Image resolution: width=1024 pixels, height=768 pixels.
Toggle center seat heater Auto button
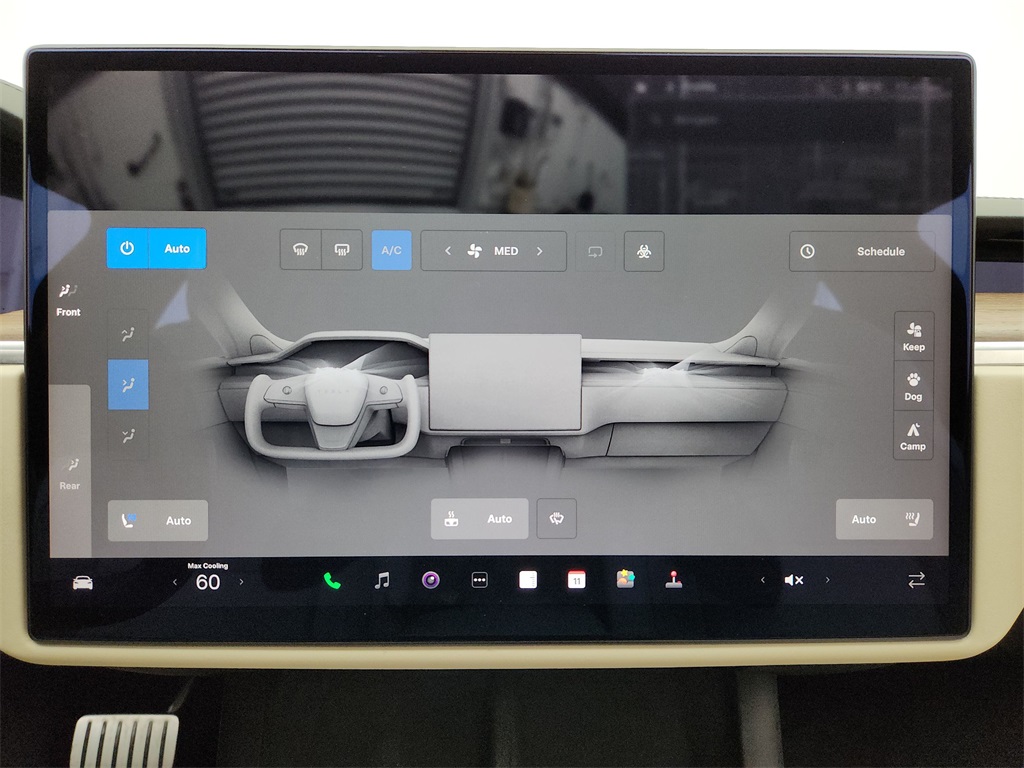point(479,519)
